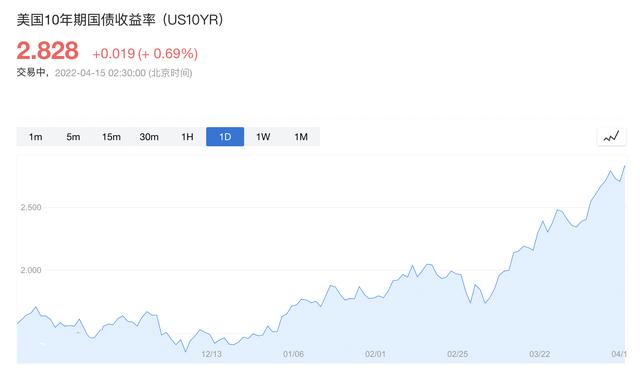
Task: Choose the 15m timeframe
Action: click(x=111, y=137)
